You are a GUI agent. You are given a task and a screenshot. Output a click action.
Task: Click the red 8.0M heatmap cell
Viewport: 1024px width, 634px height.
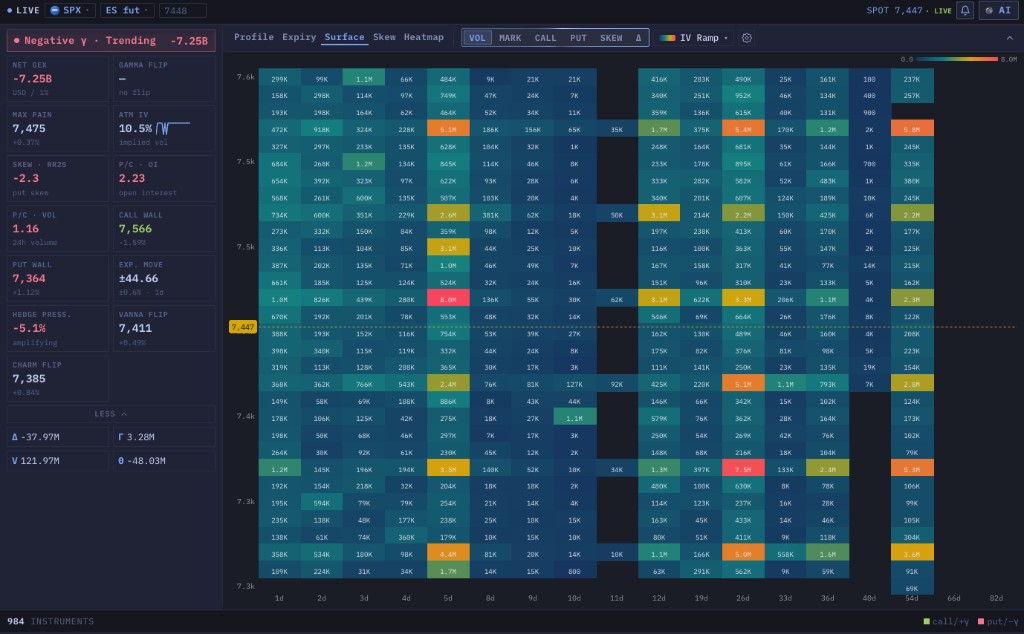click(448, 299)
